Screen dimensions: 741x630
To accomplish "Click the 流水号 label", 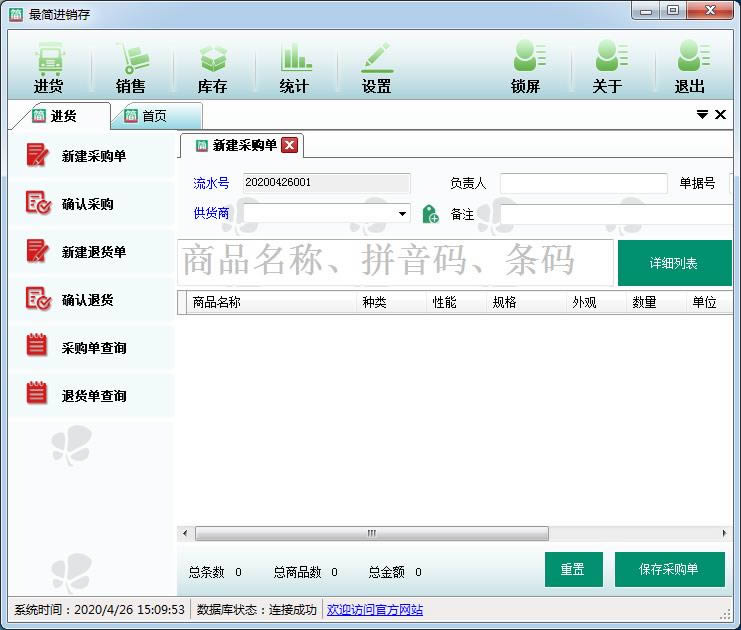I will [x=211, y=183].
